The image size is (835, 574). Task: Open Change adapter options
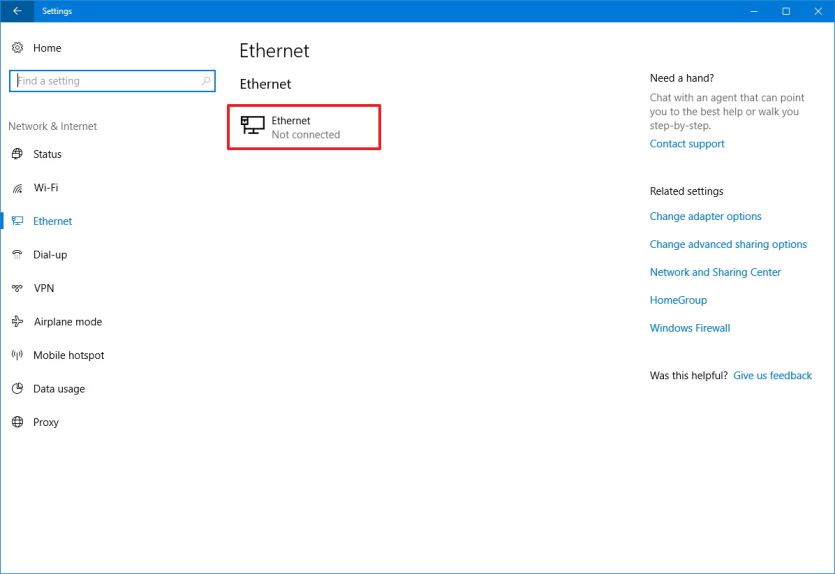[705, 216]
